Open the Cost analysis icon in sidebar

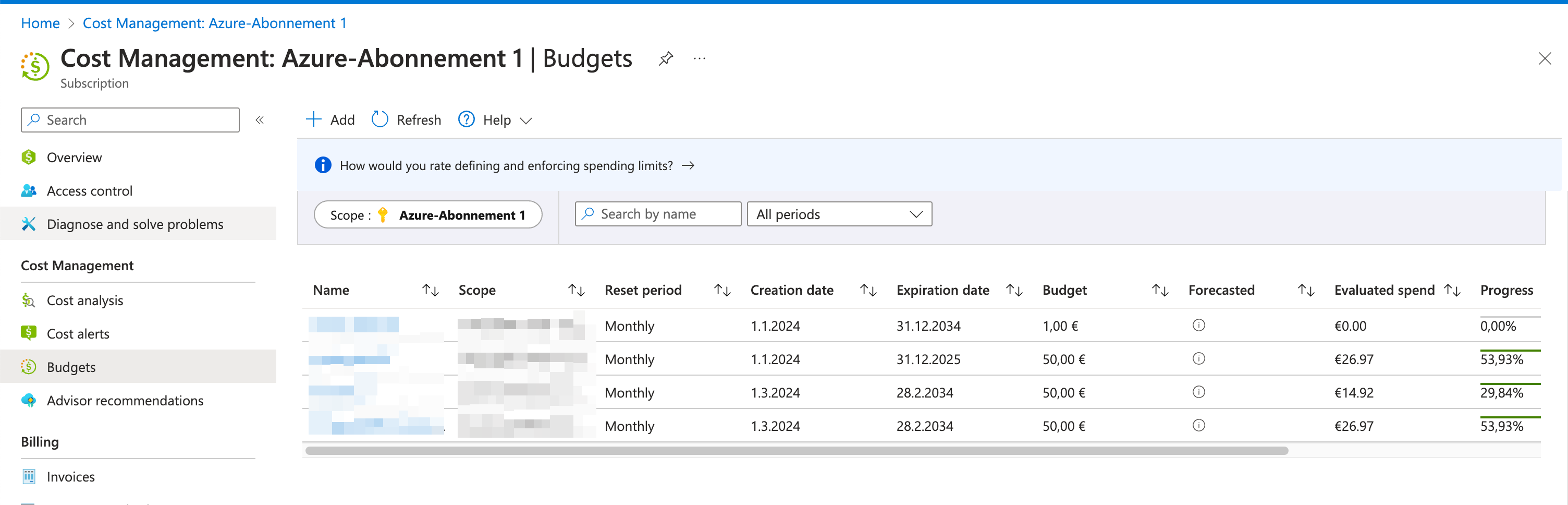pos(29,299)
